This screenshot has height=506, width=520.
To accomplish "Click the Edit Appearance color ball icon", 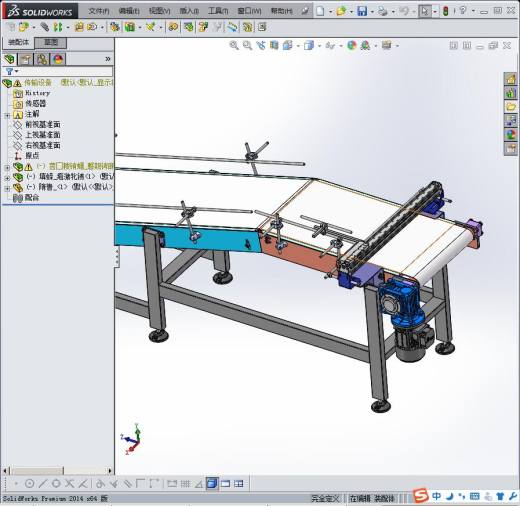I will 352,45.
